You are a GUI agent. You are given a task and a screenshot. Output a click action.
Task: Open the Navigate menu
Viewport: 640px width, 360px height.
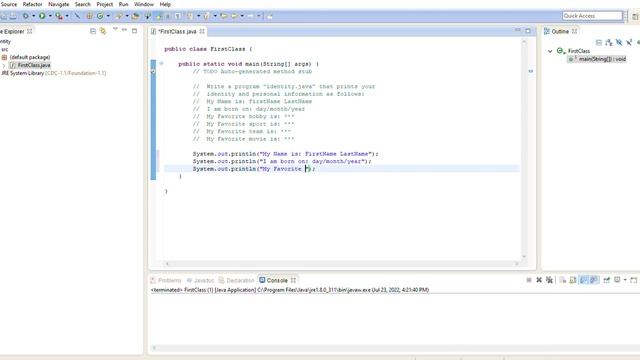tap(58, 4)
